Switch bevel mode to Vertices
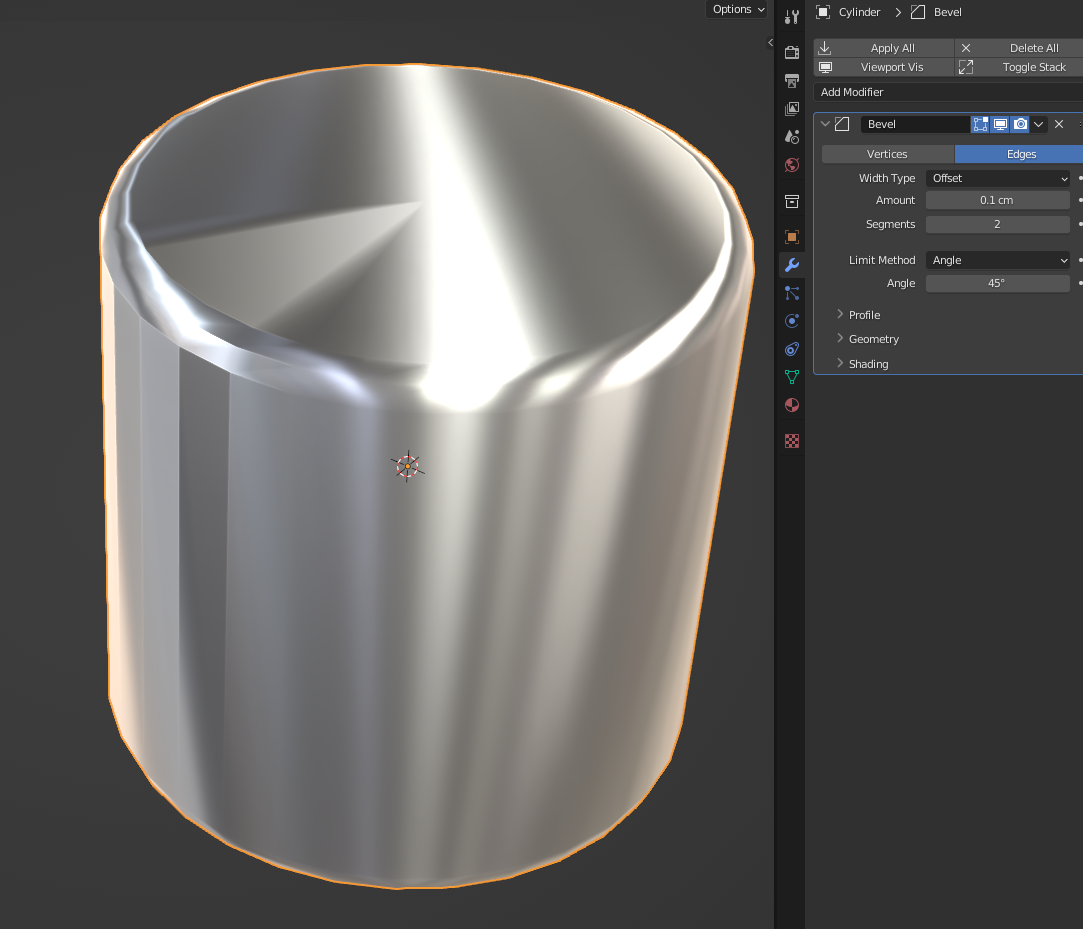 887,154
